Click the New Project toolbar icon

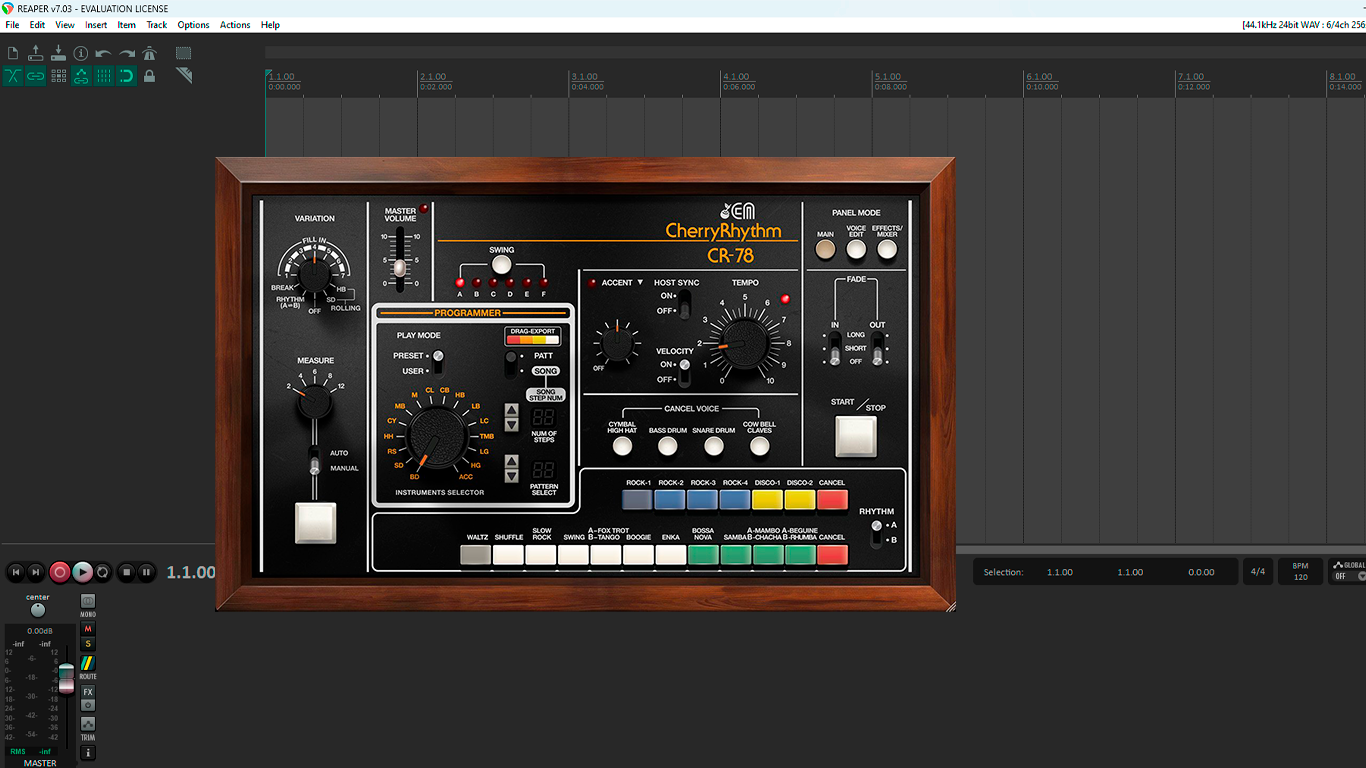coord(13,53)
